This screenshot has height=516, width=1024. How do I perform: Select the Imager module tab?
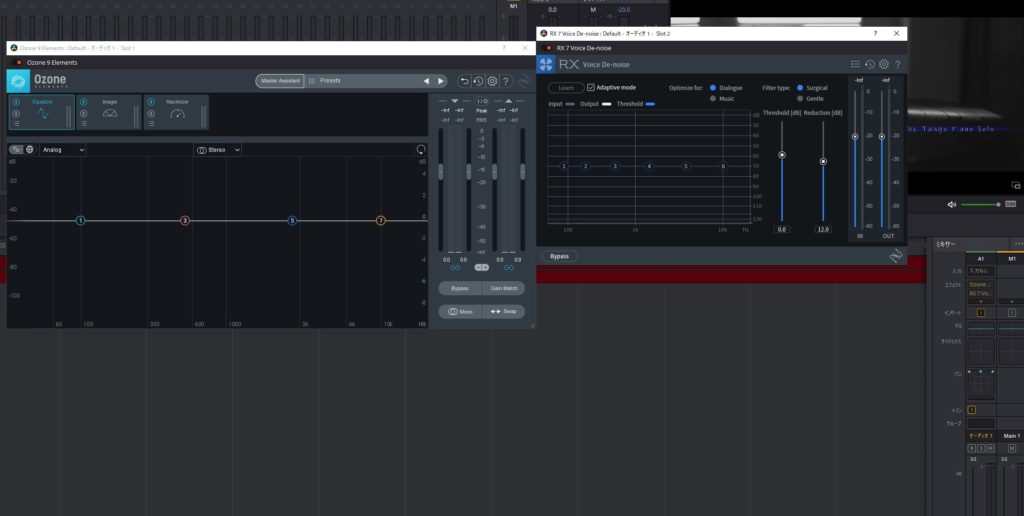coord(109,112)
